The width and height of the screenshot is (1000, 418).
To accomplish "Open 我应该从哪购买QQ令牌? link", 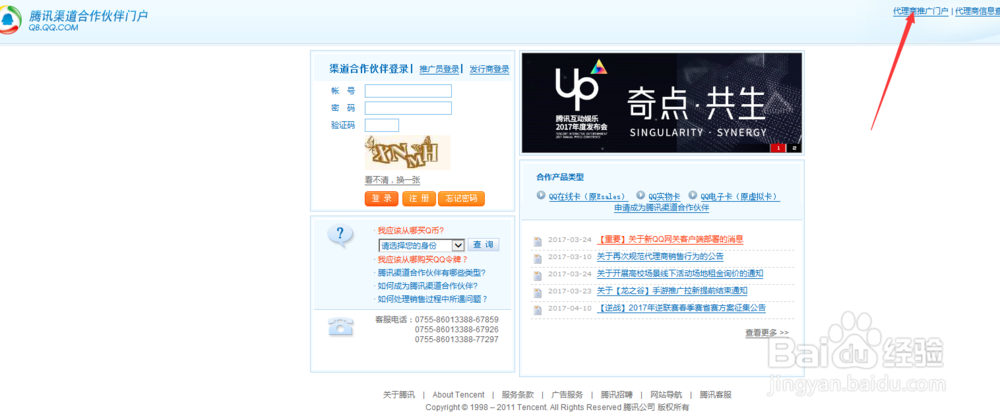I will (422, 260).
